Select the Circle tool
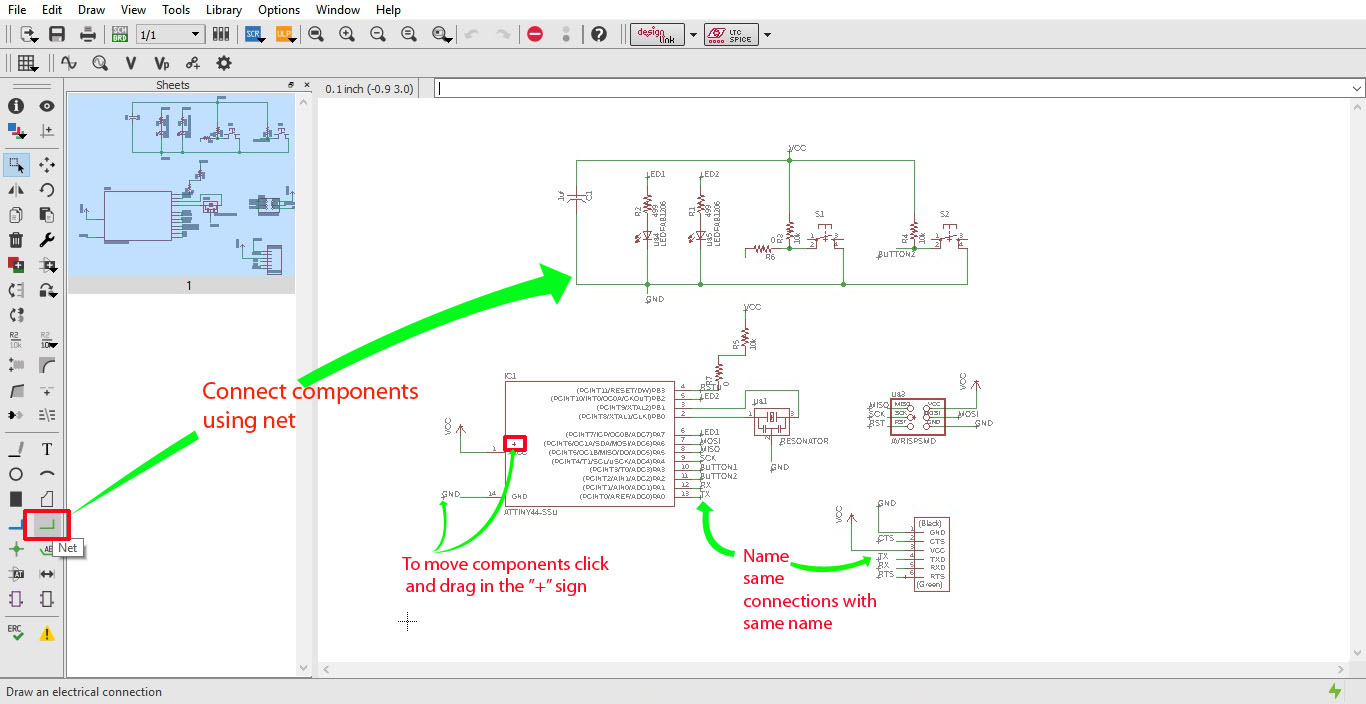 pos(16,474)
